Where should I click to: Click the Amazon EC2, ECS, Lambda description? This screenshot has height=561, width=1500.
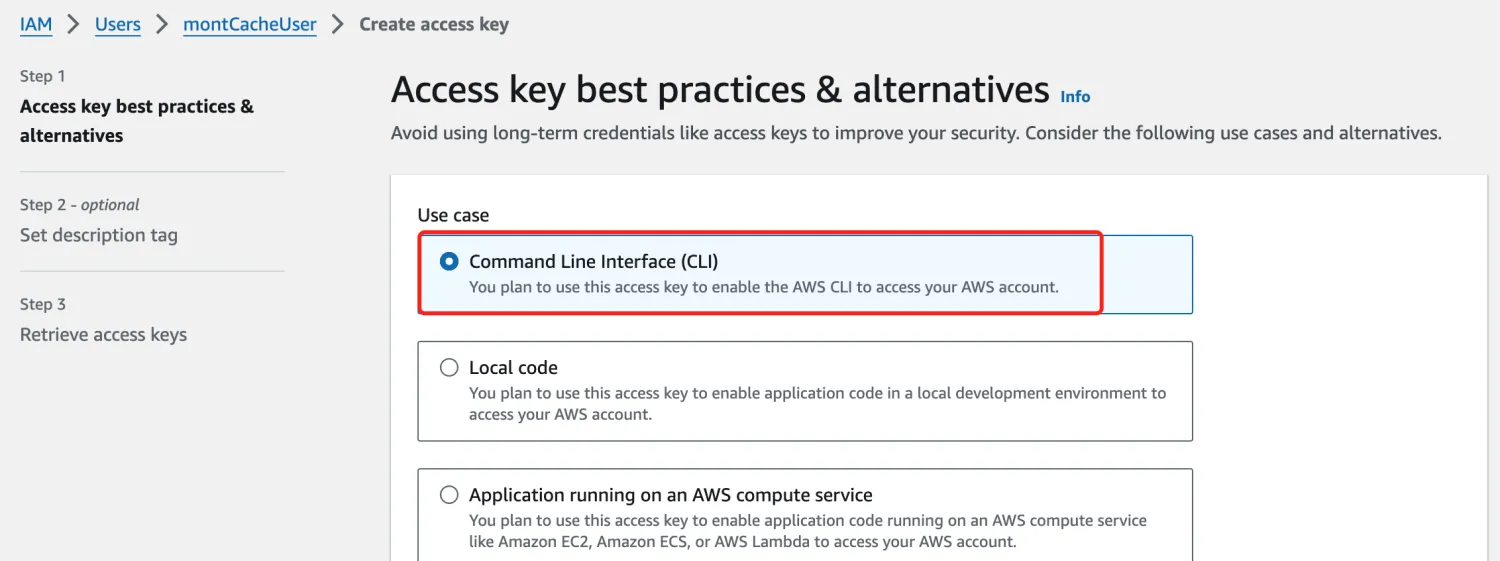808,532
